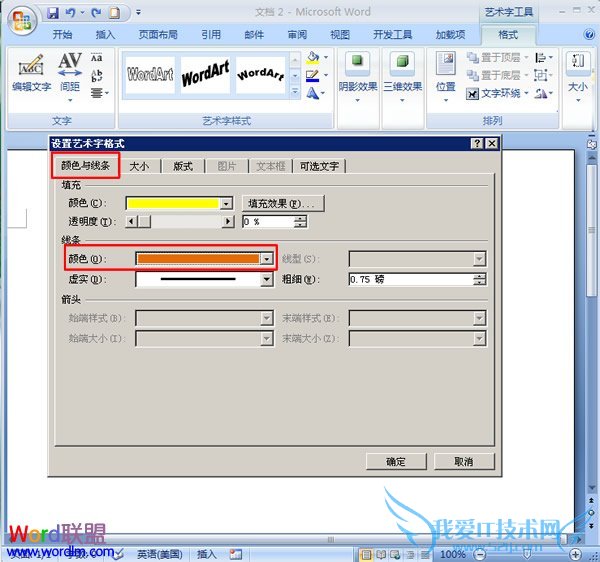Image resolution: width=600 pixels, height=562 pixels.
Task: Click the status bar 插入 mode indicator
Action: tap(207, 554)
